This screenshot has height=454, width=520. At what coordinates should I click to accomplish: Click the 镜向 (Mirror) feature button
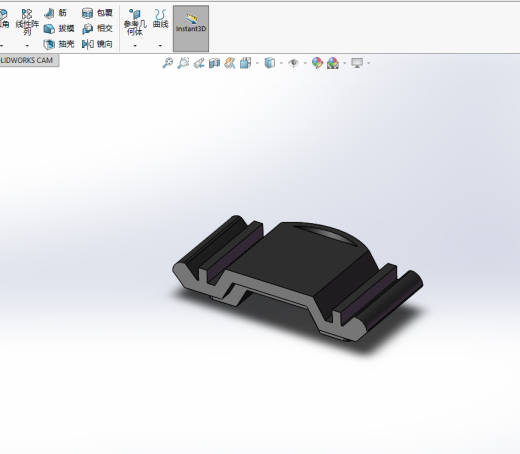(x=97, y=44)
